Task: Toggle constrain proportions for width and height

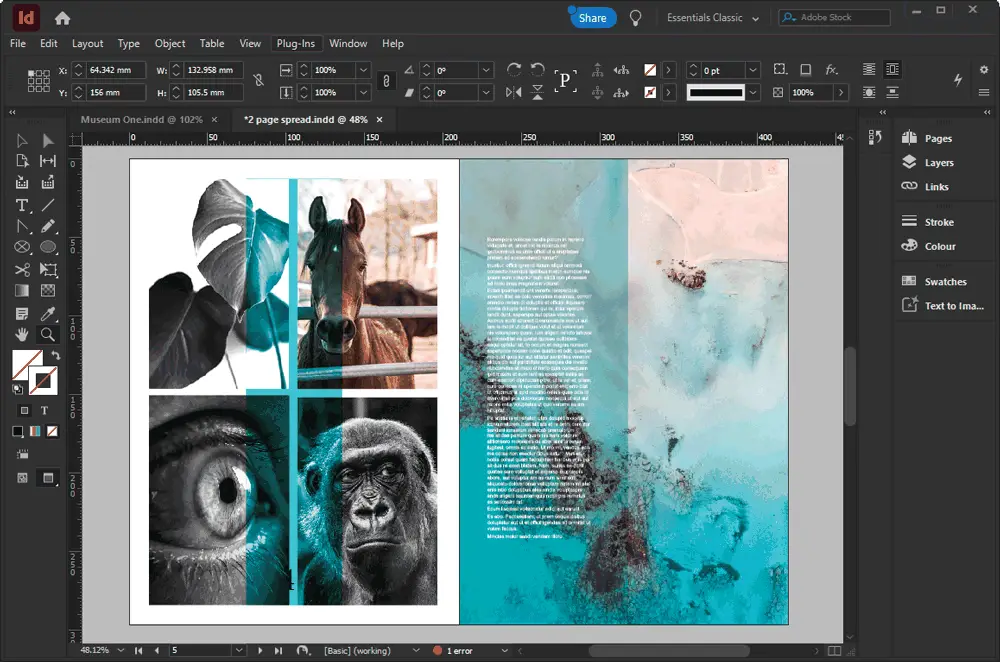Action: tap(258, 80)
